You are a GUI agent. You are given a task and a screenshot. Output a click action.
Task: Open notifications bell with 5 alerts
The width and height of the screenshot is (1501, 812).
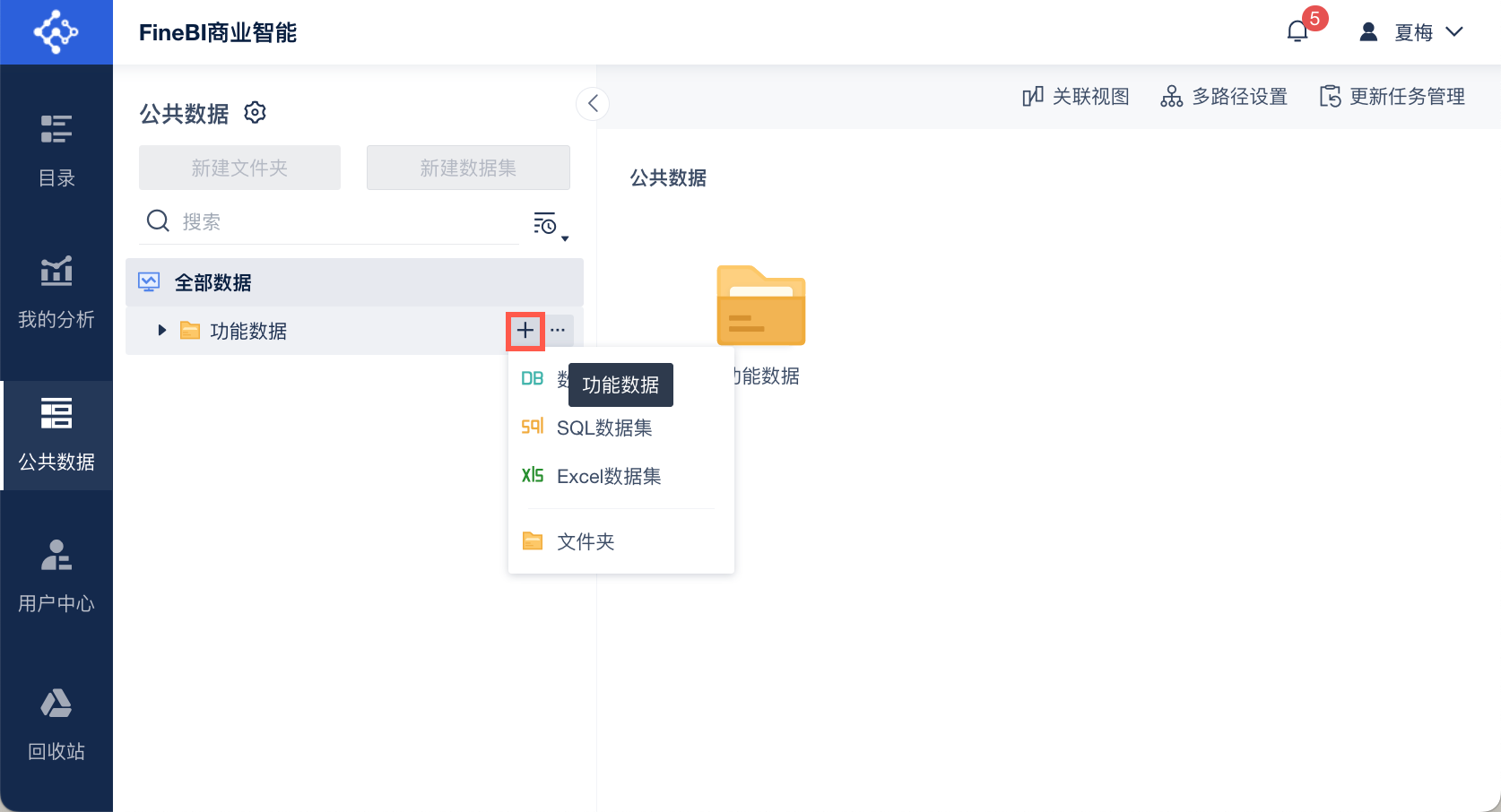pyautogui.click(x=1297, y=32)
